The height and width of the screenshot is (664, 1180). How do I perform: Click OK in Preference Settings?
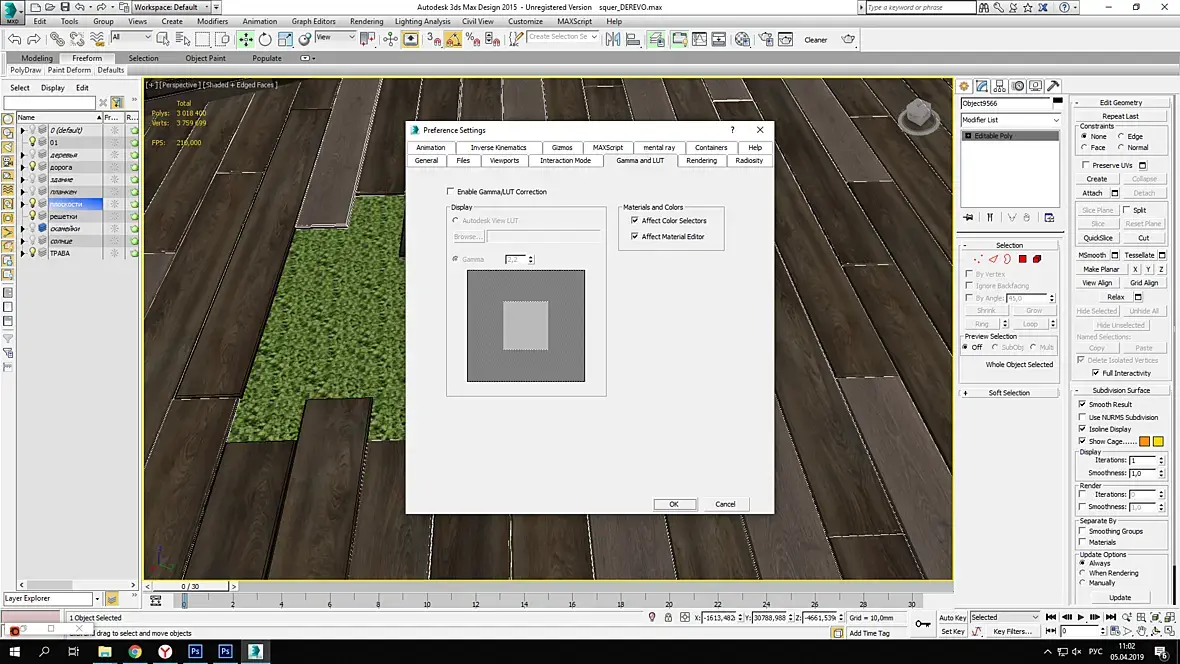point(674,504)
